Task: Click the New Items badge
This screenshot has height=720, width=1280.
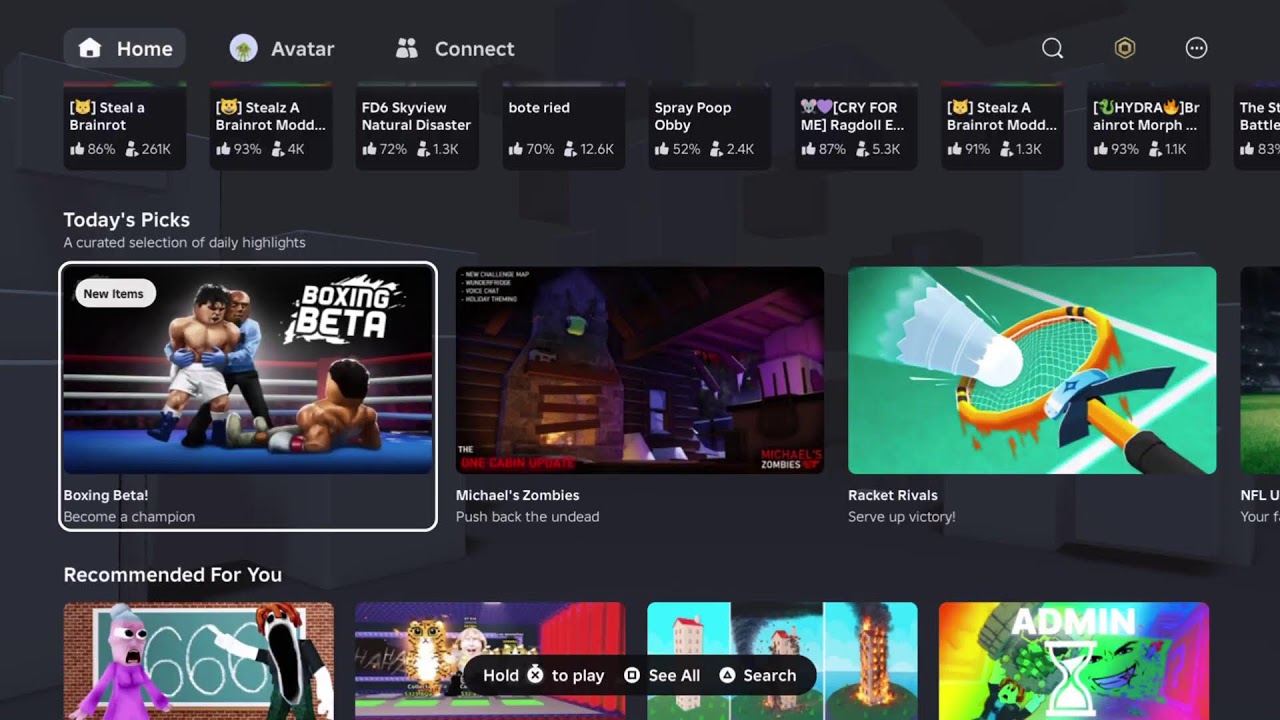Action: click(114, 293)
